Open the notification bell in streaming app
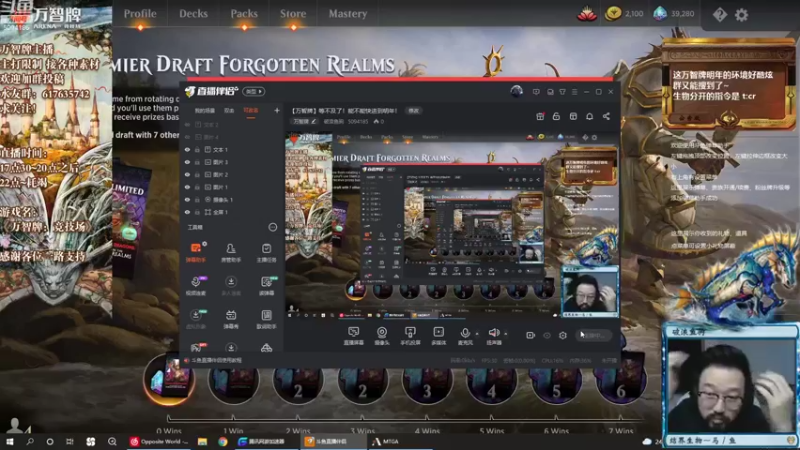The height and width of the screenshot is (450, 800). [x=589, y=116]
